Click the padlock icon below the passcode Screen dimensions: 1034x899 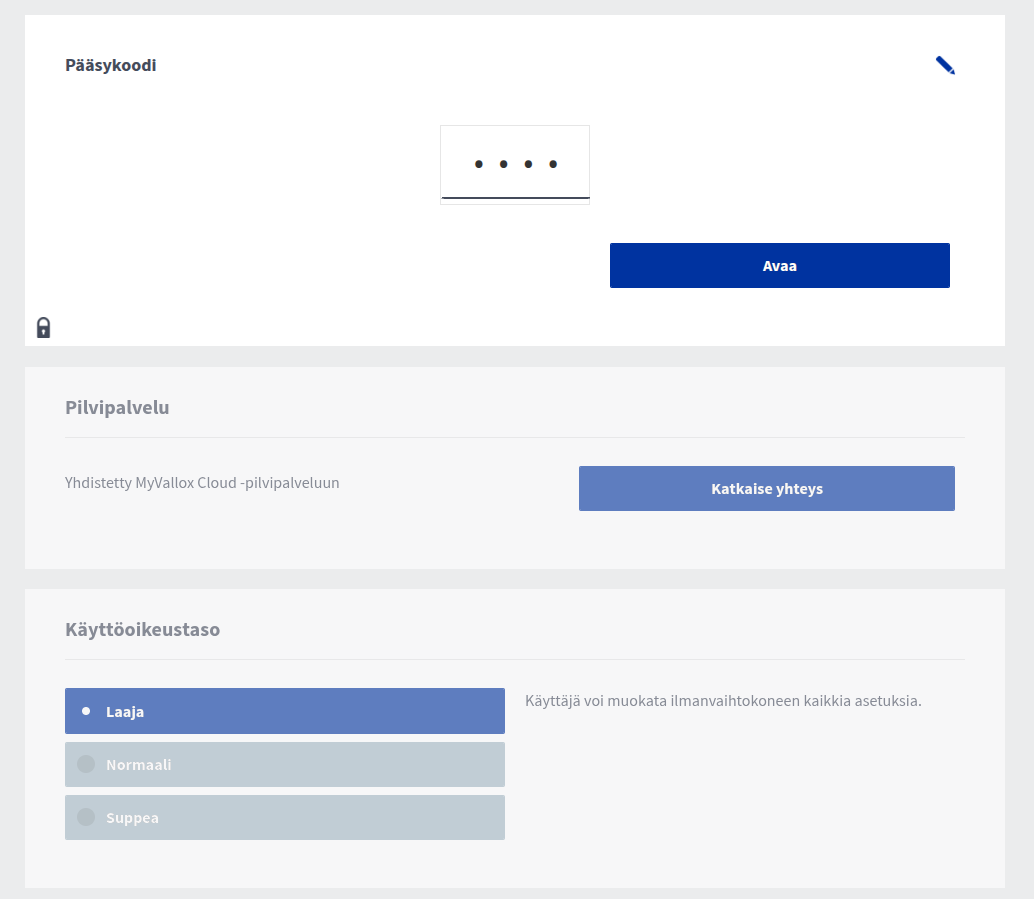[43, 327]
